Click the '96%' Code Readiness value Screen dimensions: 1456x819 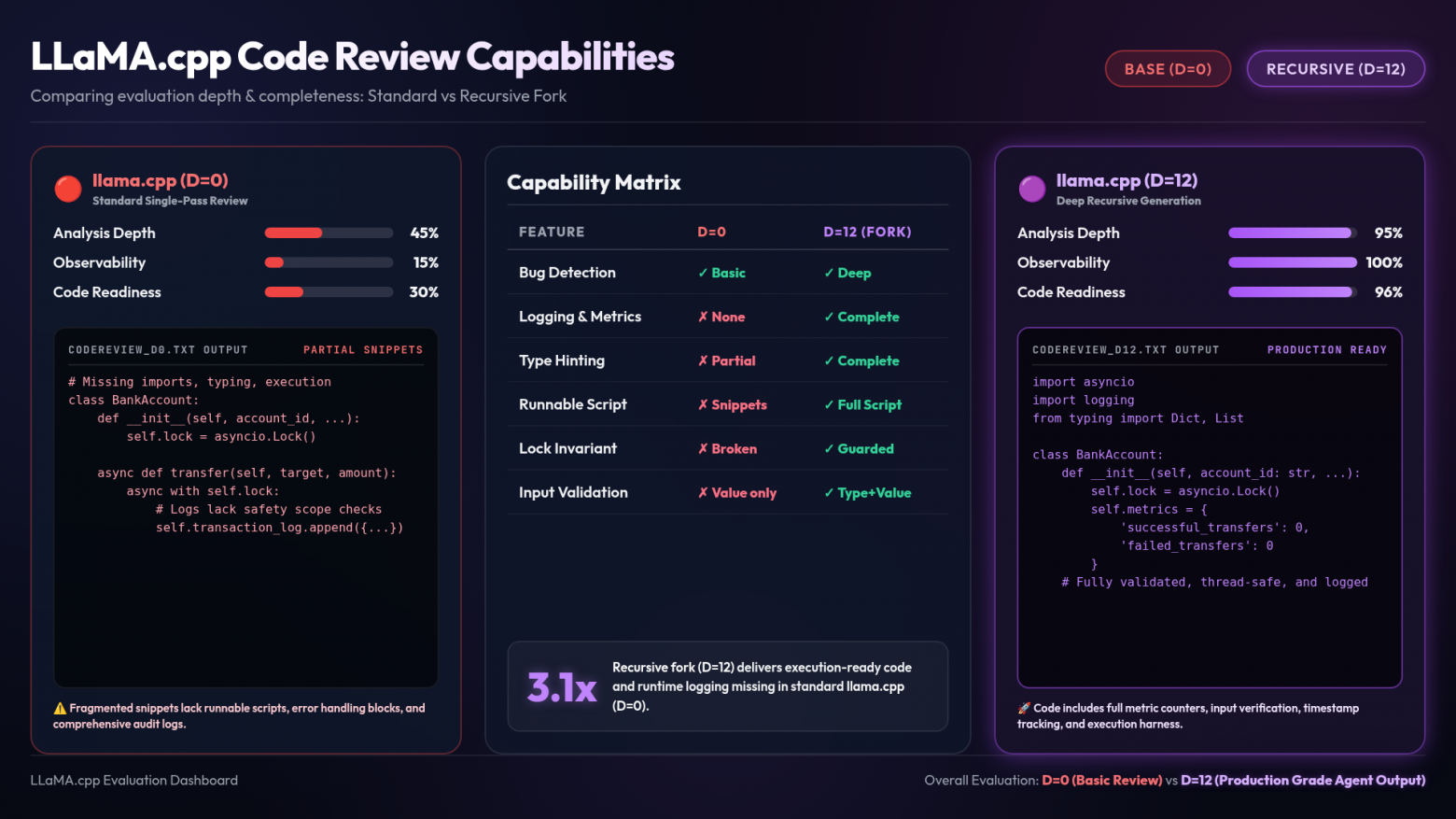click(1389, 292)
